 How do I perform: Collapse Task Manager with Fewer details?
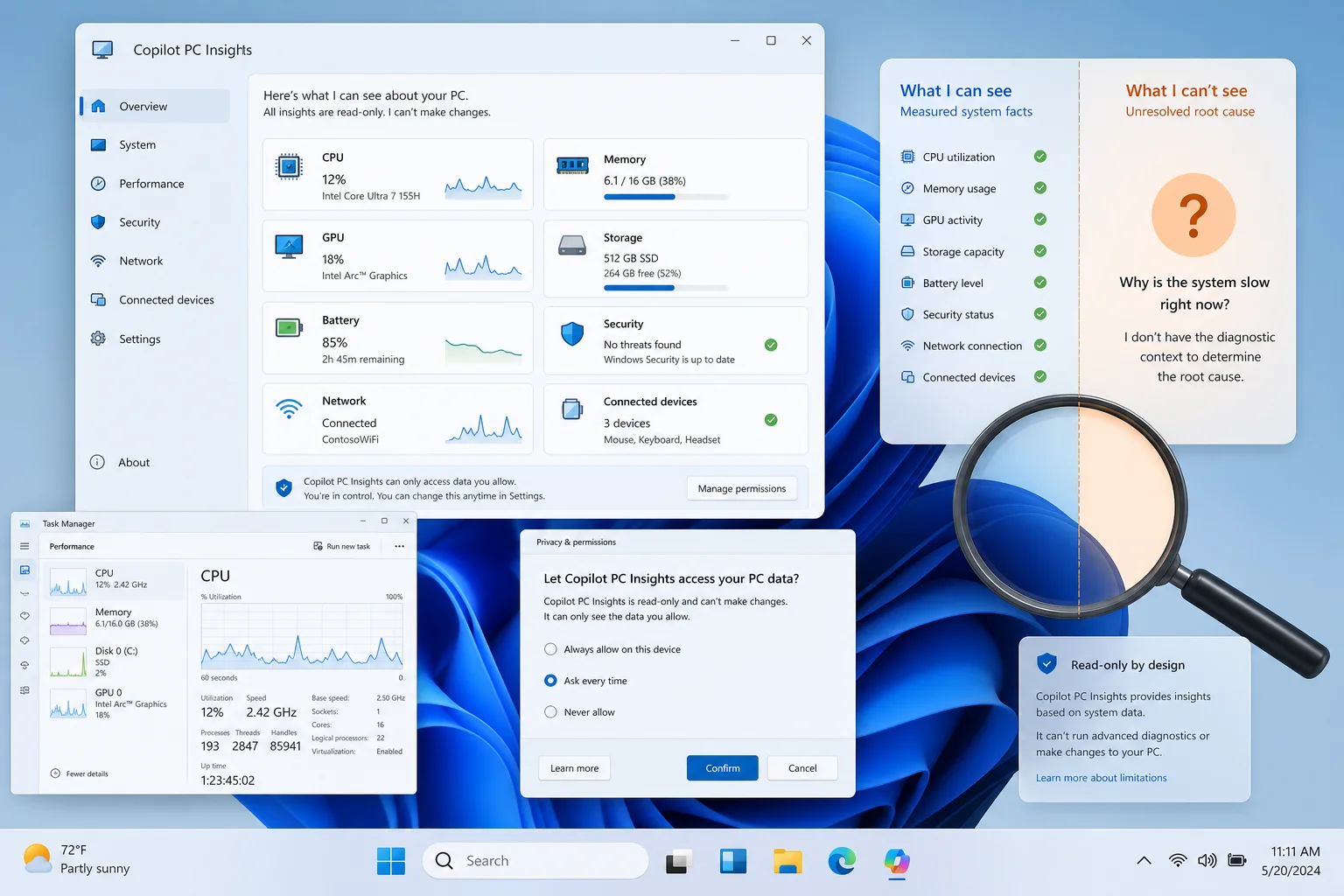tap(80, 773)
